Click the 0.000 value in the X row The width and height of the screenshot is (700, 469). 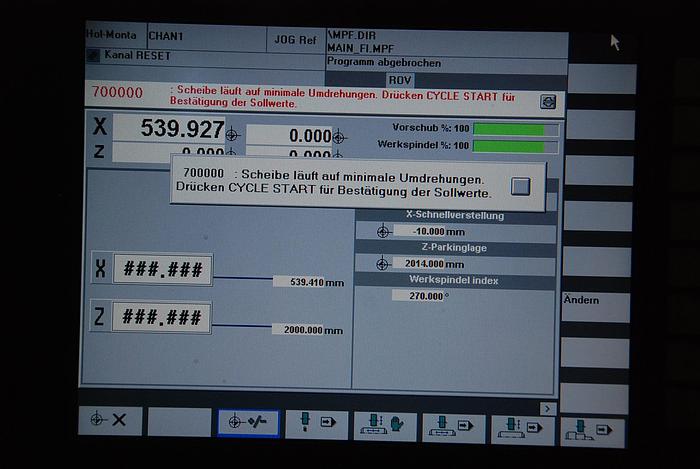tap(289, 136)
